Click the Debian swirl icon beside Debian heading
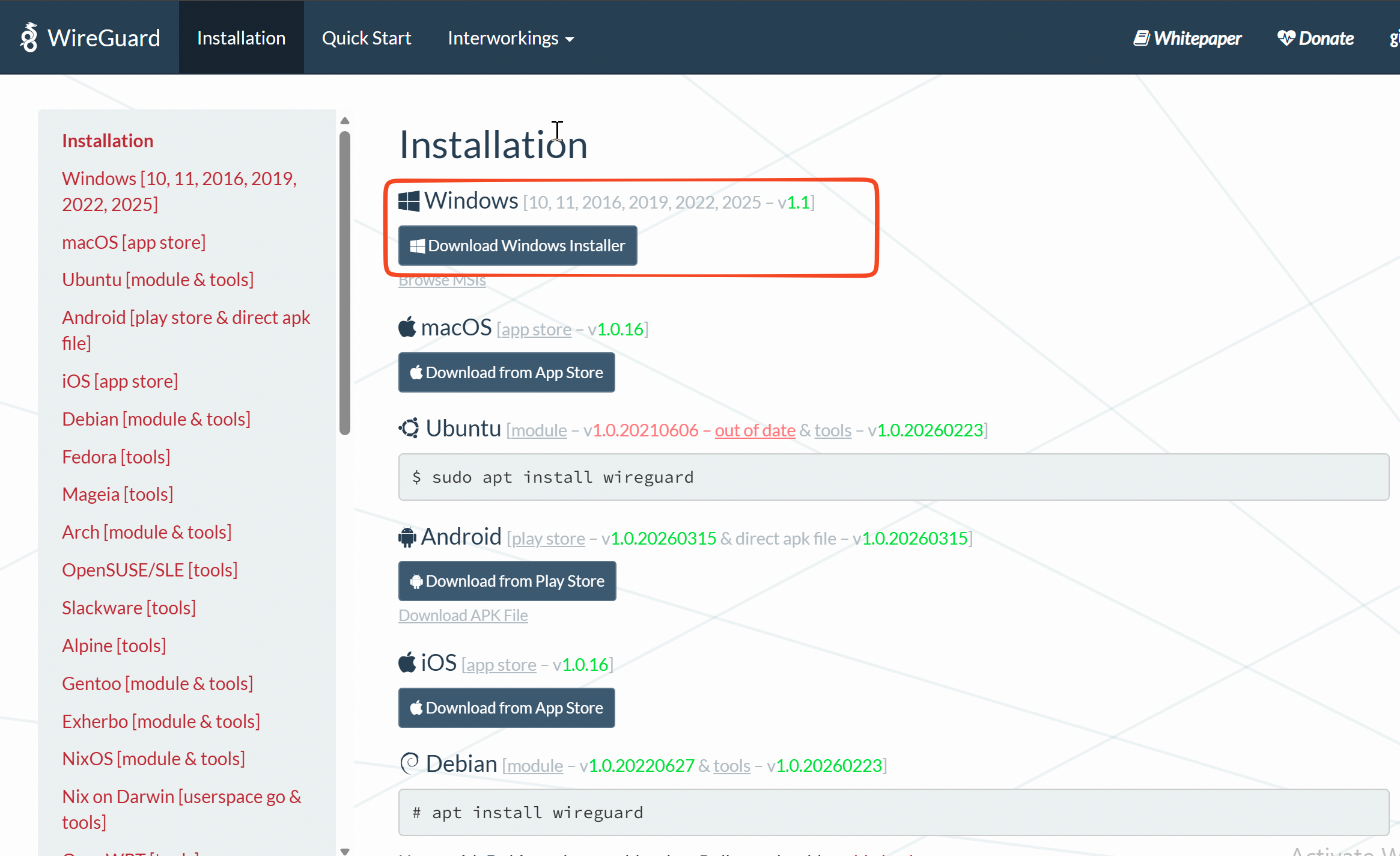The image size is (1400, 856). tap(409, 764)
